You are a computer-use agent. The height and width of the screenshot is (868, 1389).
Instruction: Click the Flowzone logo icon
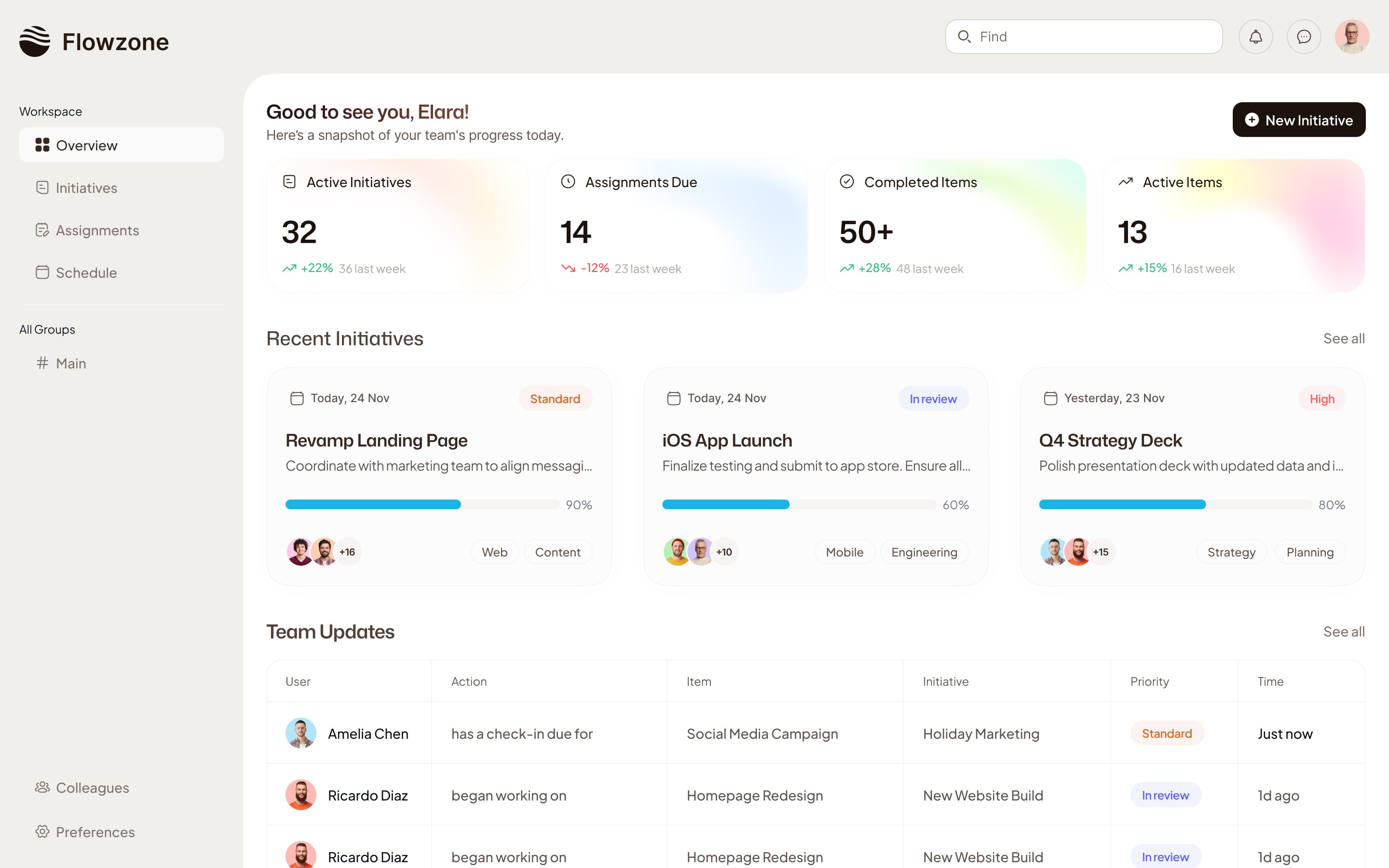(x=34, y=41)
